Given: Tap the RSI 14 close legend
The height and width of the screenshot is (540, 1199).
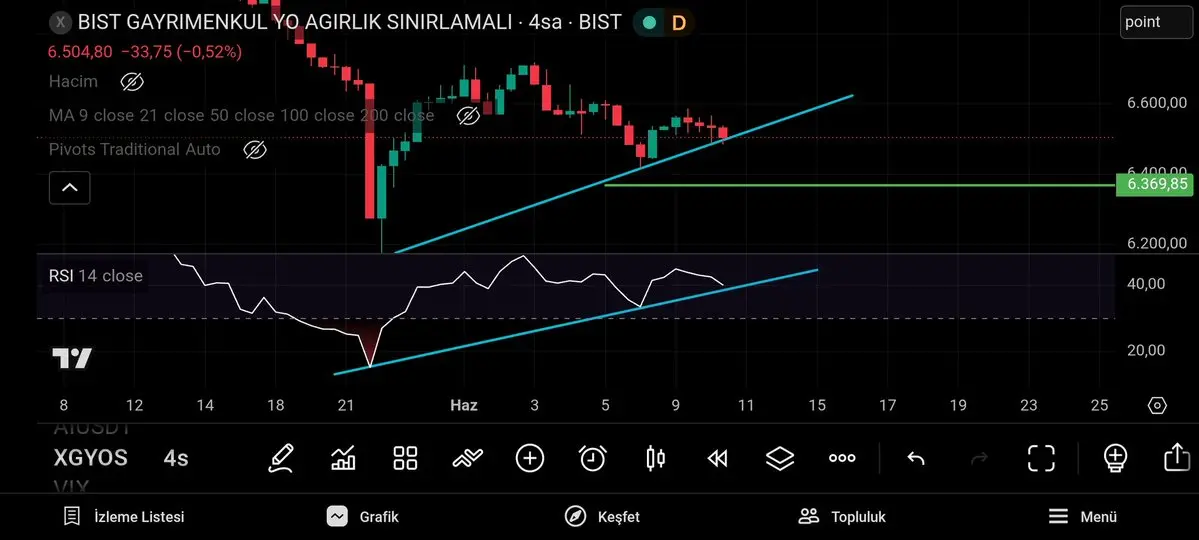Looking at the screenshot, I should 96,276.
